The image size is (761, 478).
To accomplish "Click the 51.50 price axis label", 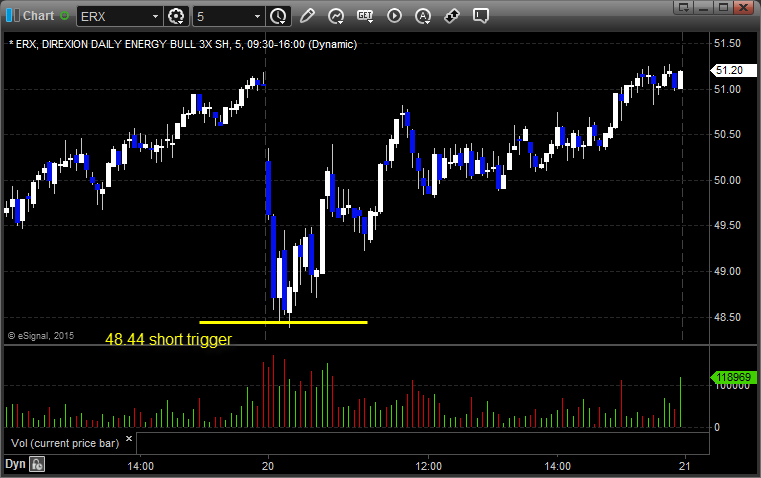I will [x=727, y=43].
